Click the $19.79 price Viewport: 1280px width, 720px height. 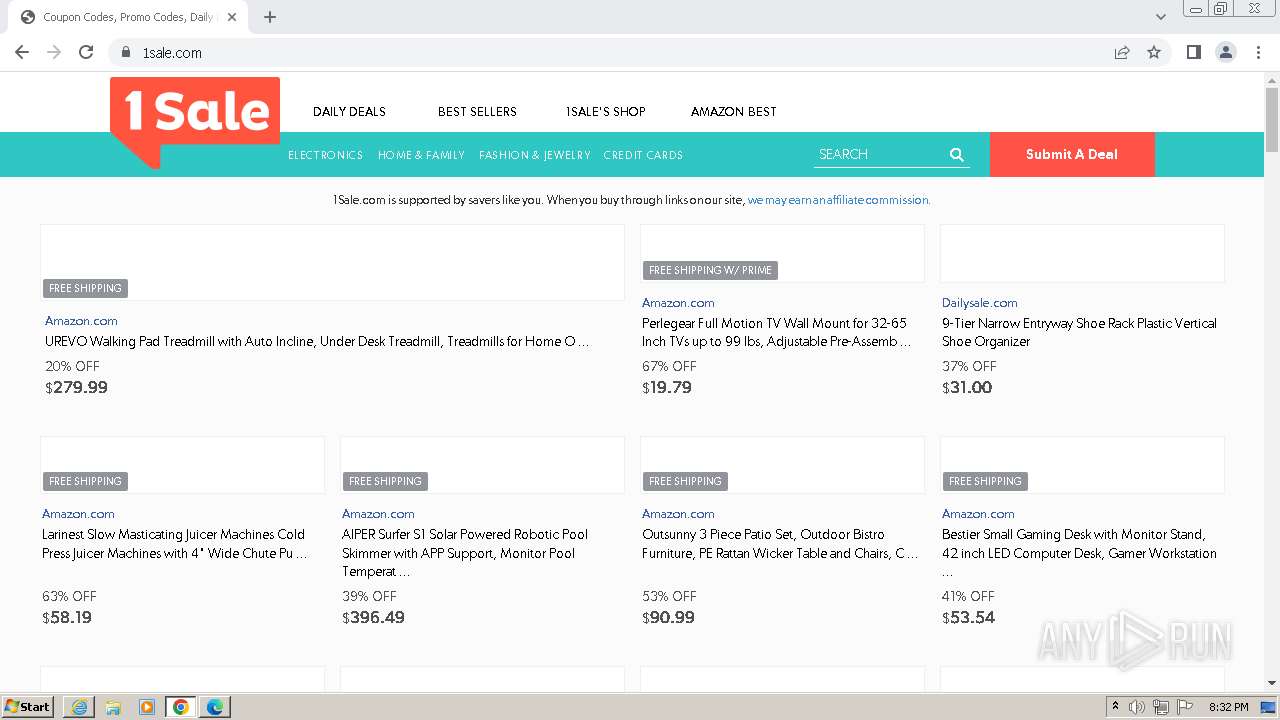(x=667, y=388)
